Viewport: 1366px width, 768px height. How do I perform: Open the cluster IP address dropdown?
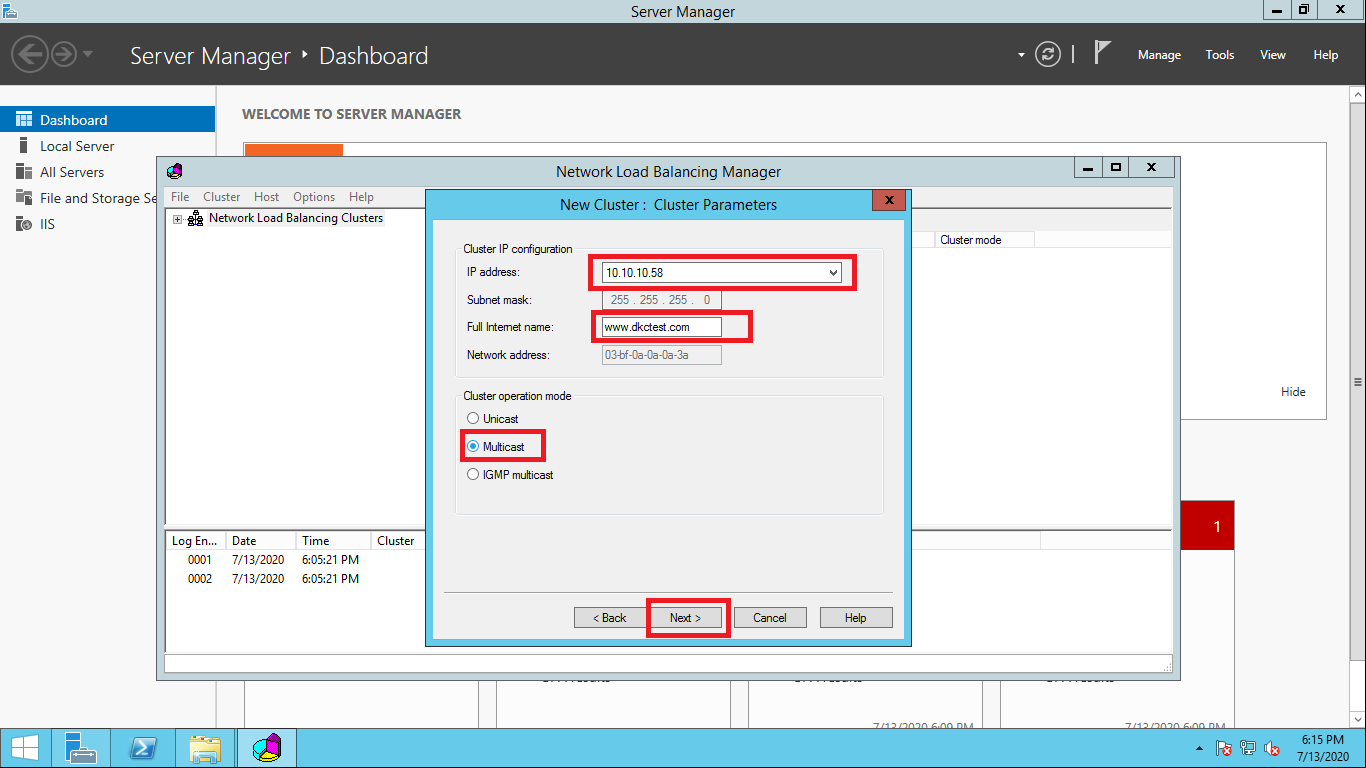pyautogui.click(x=833, y=272)
